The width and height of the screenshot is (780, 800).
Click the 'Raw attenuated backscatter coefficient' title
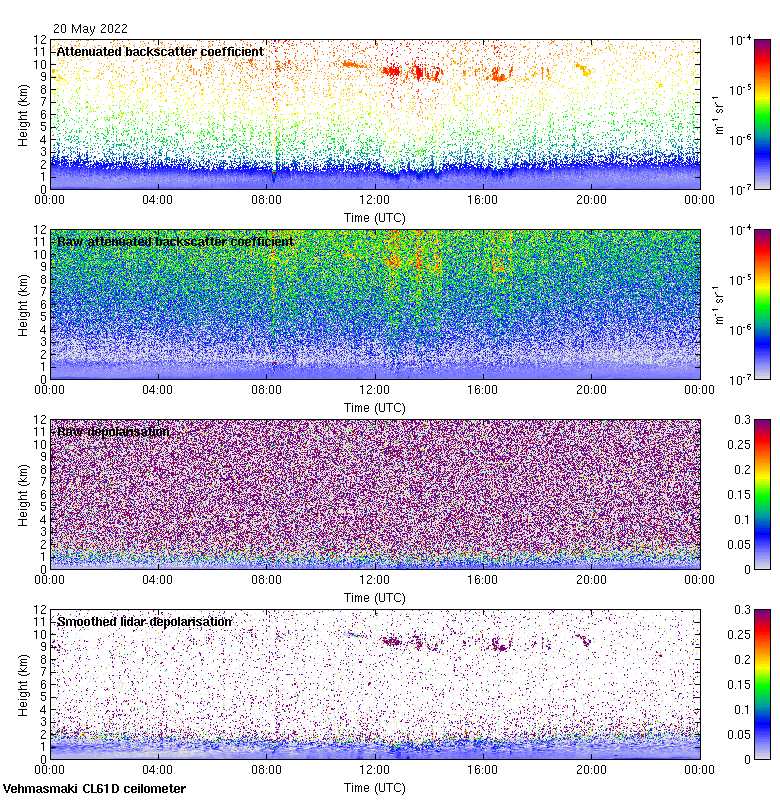tap(175, 241)
